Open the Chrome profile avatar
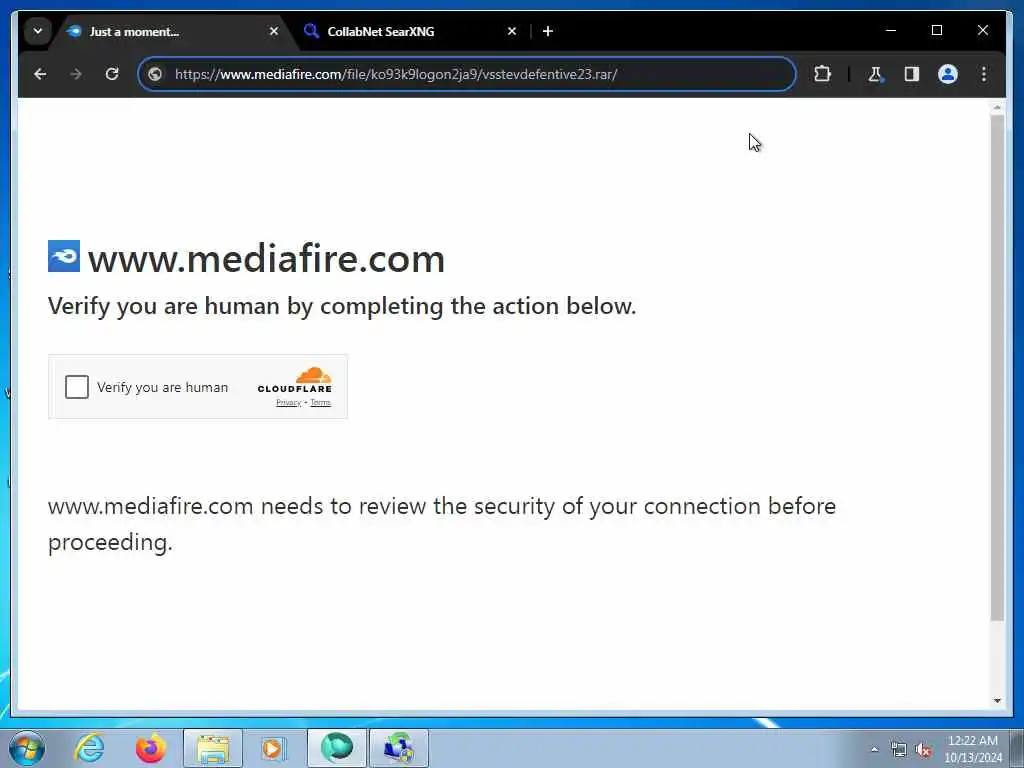The image size is (1024, 768). click(x=948, y=74)
